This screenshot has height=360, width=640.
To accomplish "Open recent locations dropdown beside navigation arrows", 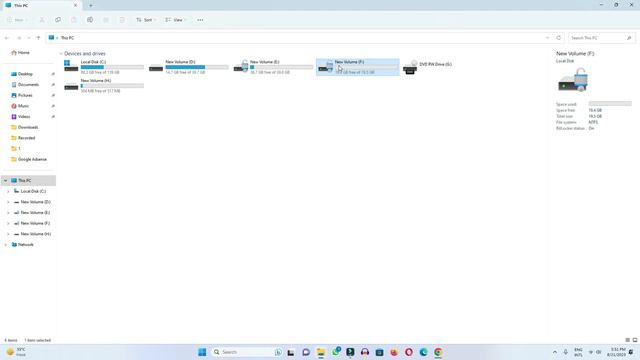I will (29, 38).
